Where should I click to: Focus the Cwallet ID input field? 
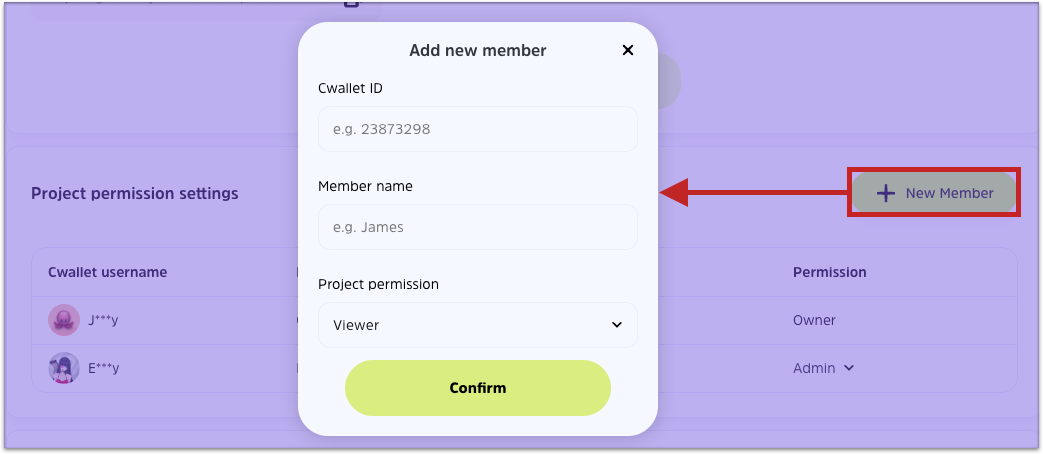pos(478,129)
